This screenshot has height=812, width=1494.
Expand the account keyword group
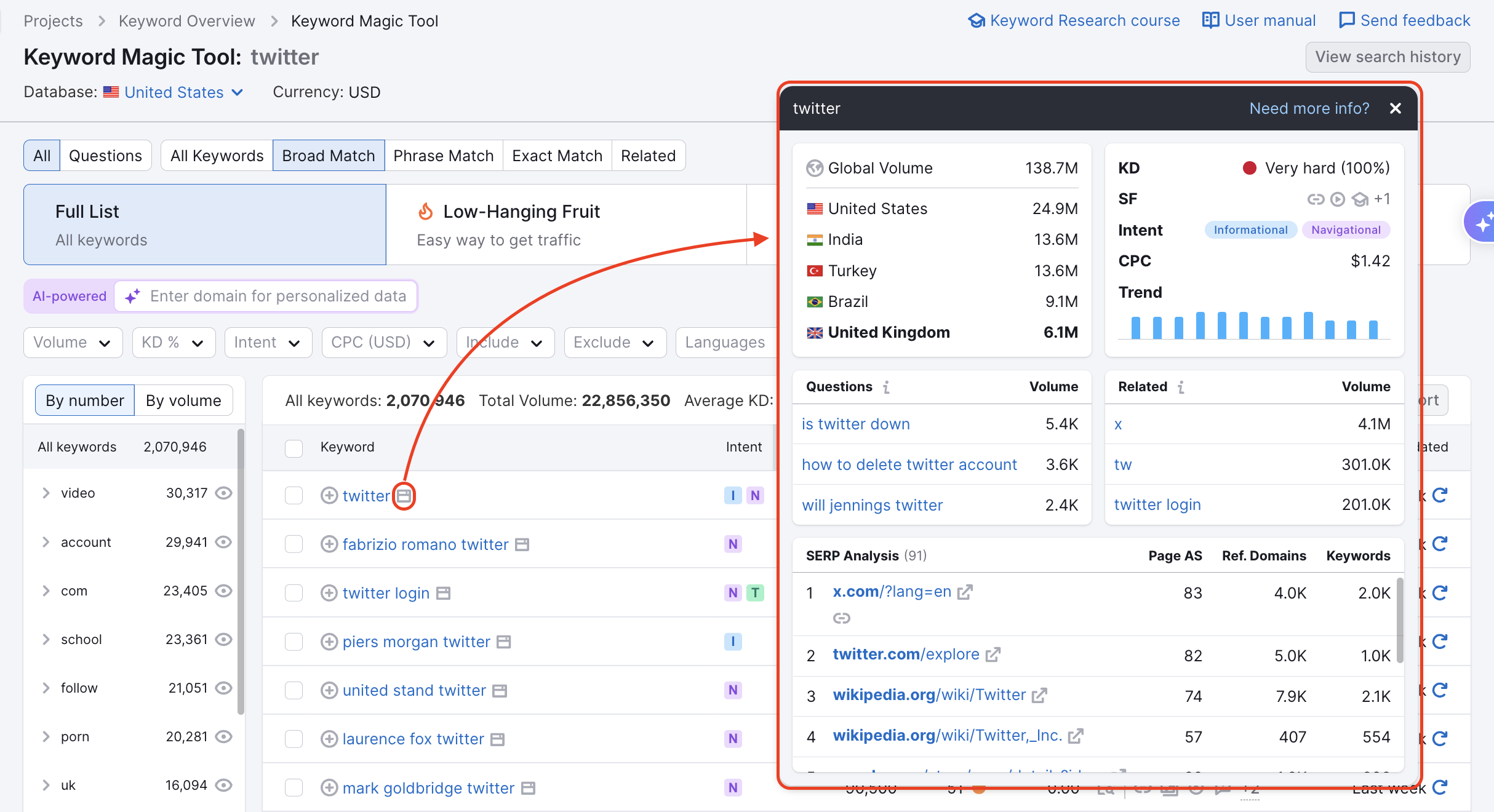(46, 542)
